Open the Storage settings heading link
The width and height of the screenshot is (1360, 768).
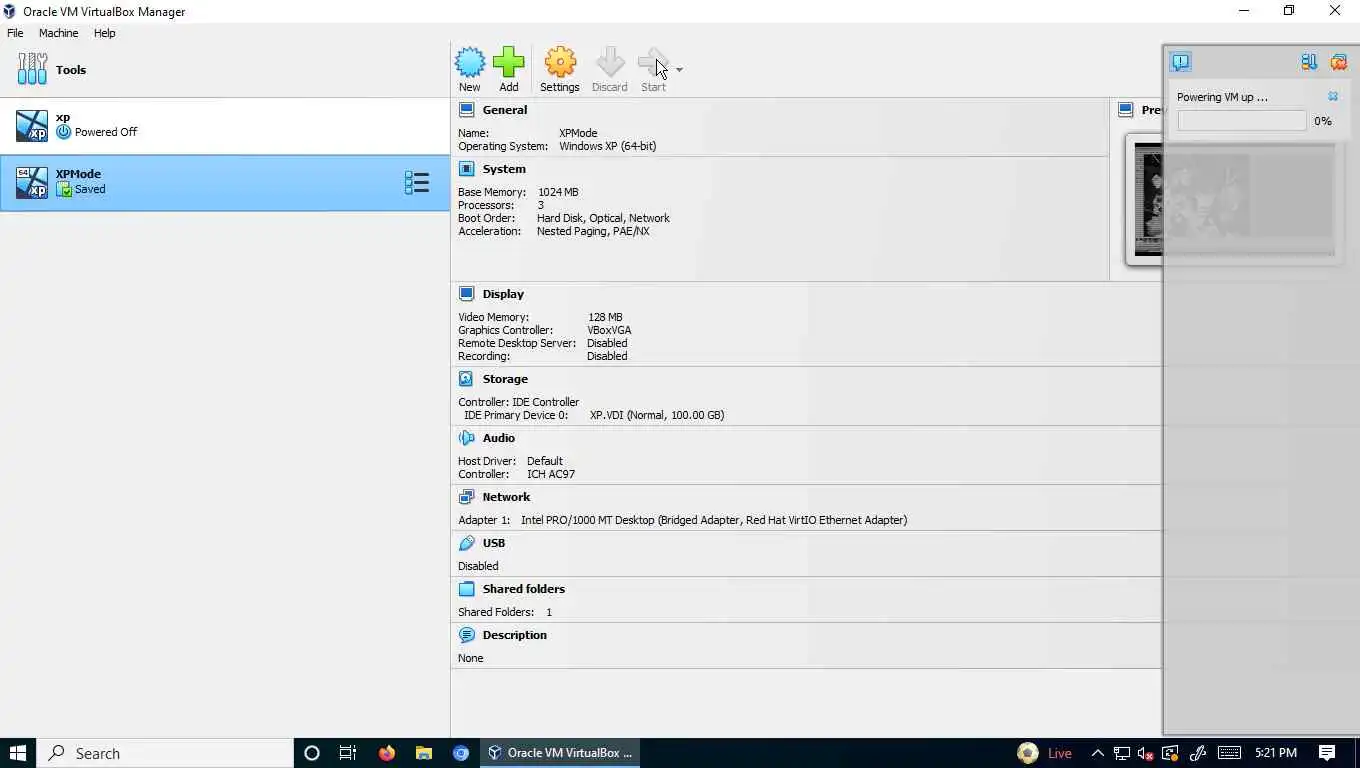[x=505, y=379]
